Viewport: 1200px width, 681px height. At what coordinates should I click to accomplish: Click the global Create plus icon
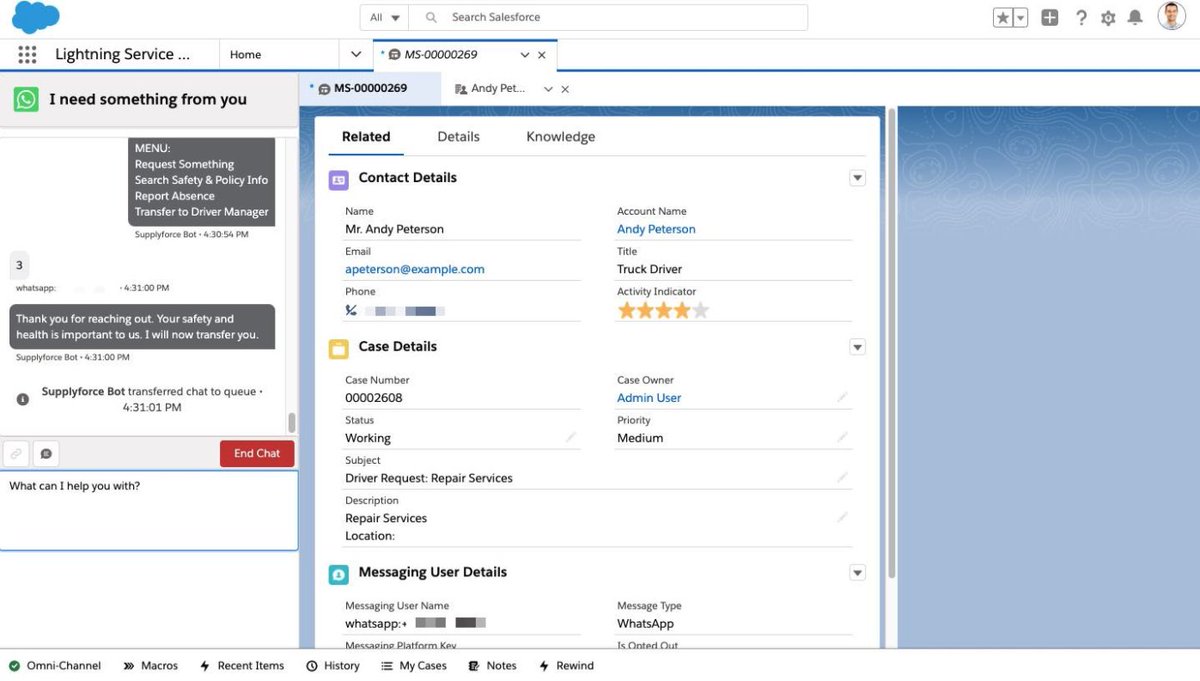[x=1049, y=18]
